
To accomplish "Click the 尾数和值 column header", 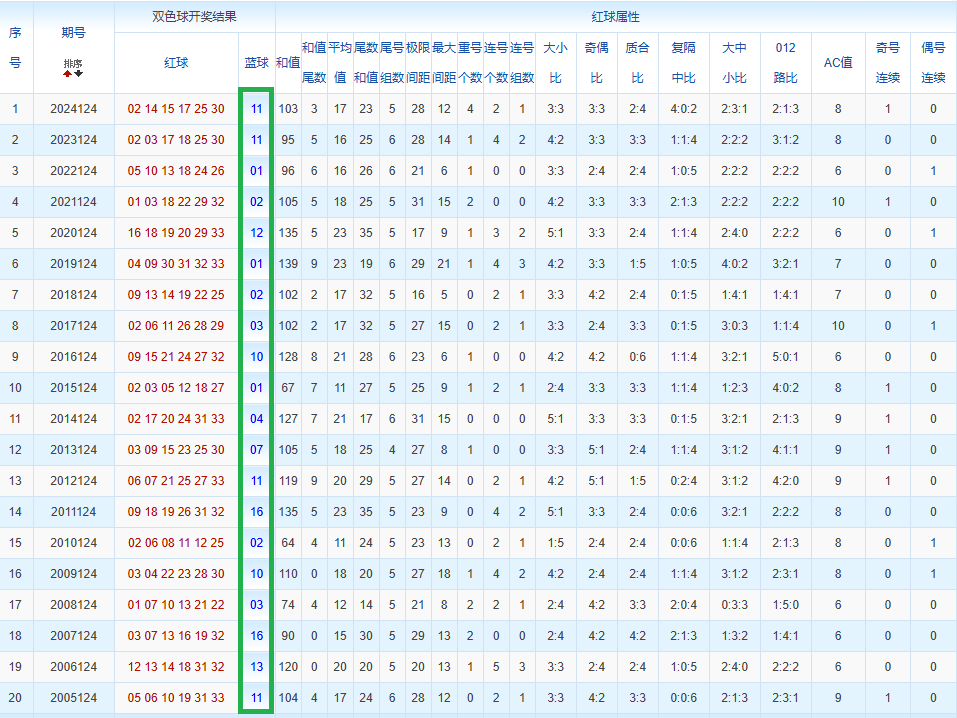I will point(366,63).
